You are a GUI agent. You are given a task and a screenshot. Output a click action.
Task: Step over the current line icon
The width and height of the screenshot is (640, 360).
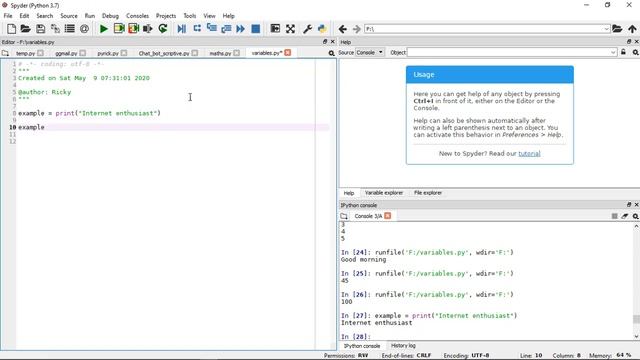click(x=197, y=29)
